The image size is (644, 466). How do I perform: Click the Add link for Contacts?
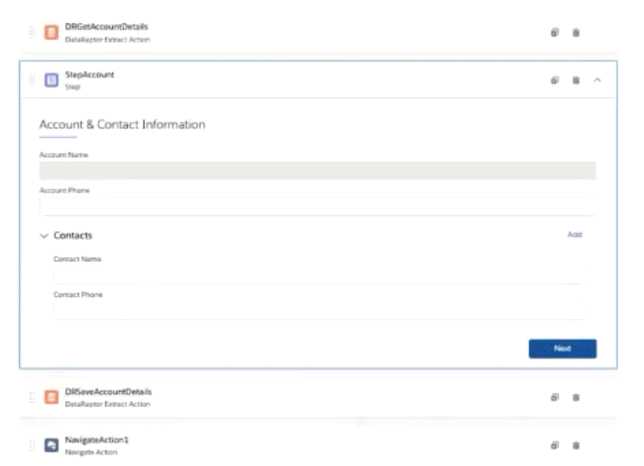tap(575, 235)
